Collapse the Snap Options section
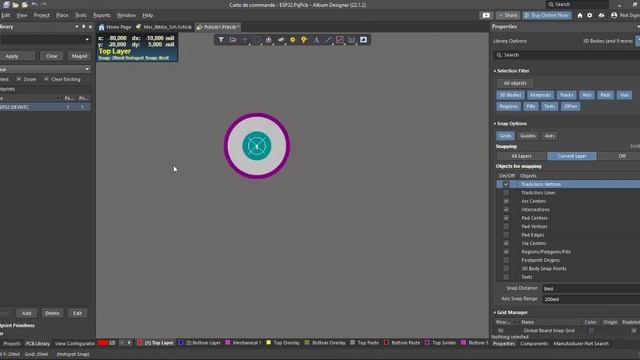 point(495,124)
